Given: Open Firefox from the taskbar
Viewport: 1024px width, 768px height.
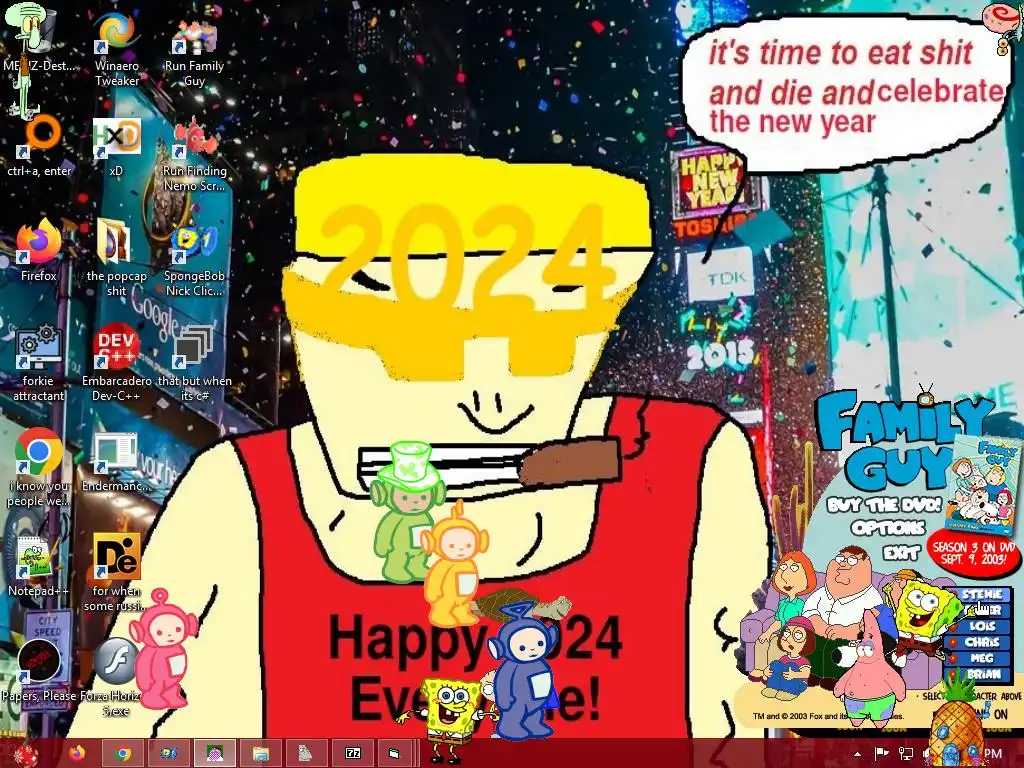Looking at the screenshot, I should pyautogui.click(x=77, y=754).
